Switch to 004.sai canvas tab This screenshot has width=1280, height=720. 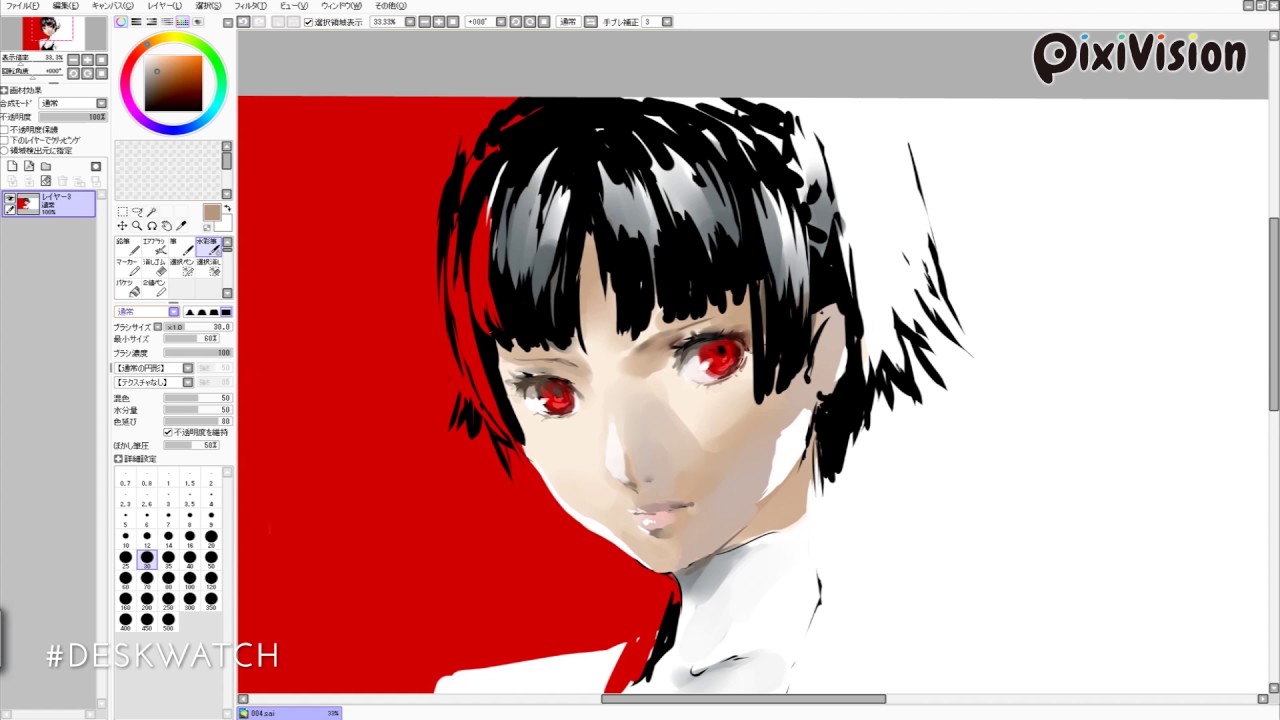coord(290,713)
